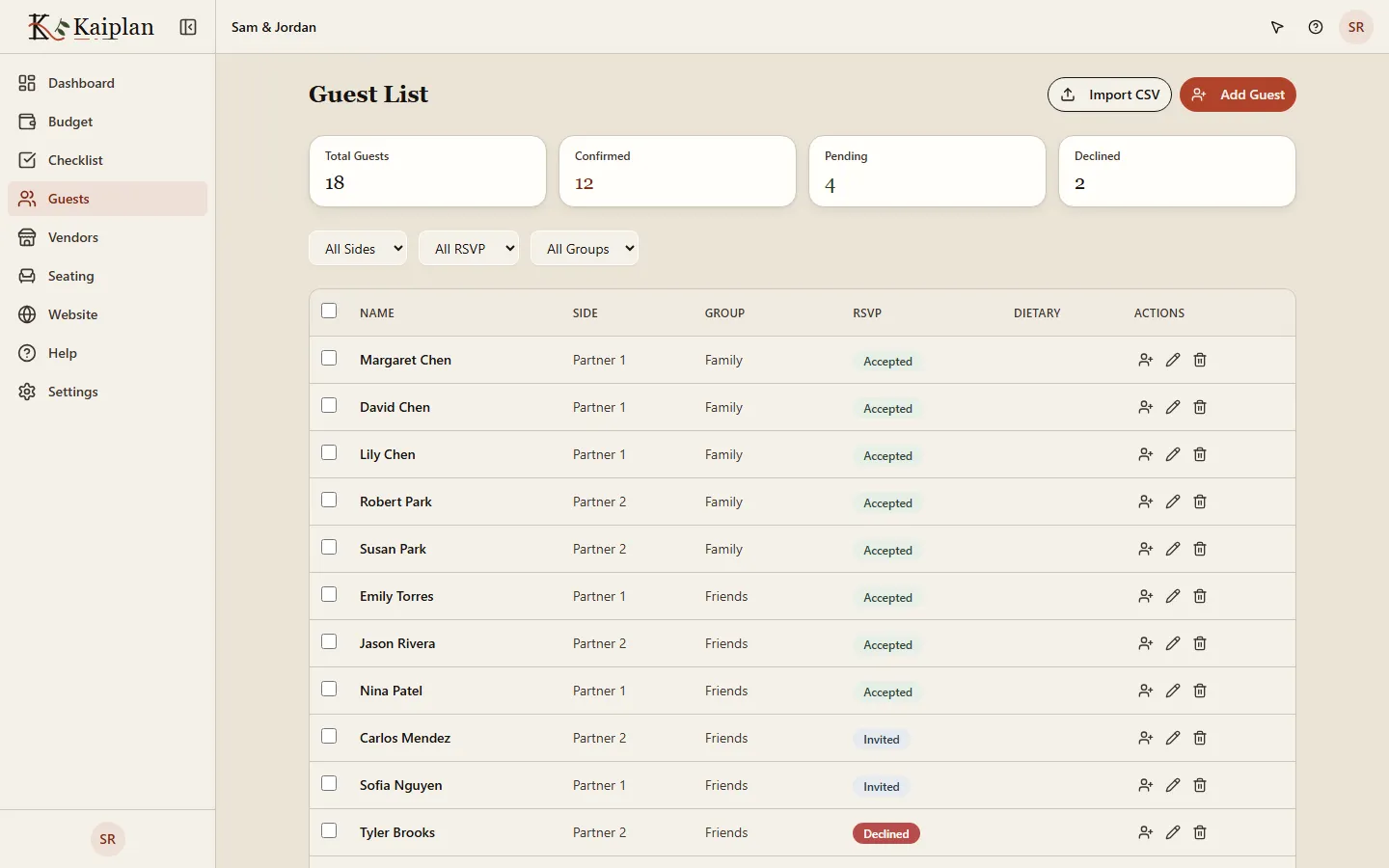Click Carlos Mendez's Invited badge
This screenshot has width=1389, height=868.
pyautogui.click(x=882, y=739)
